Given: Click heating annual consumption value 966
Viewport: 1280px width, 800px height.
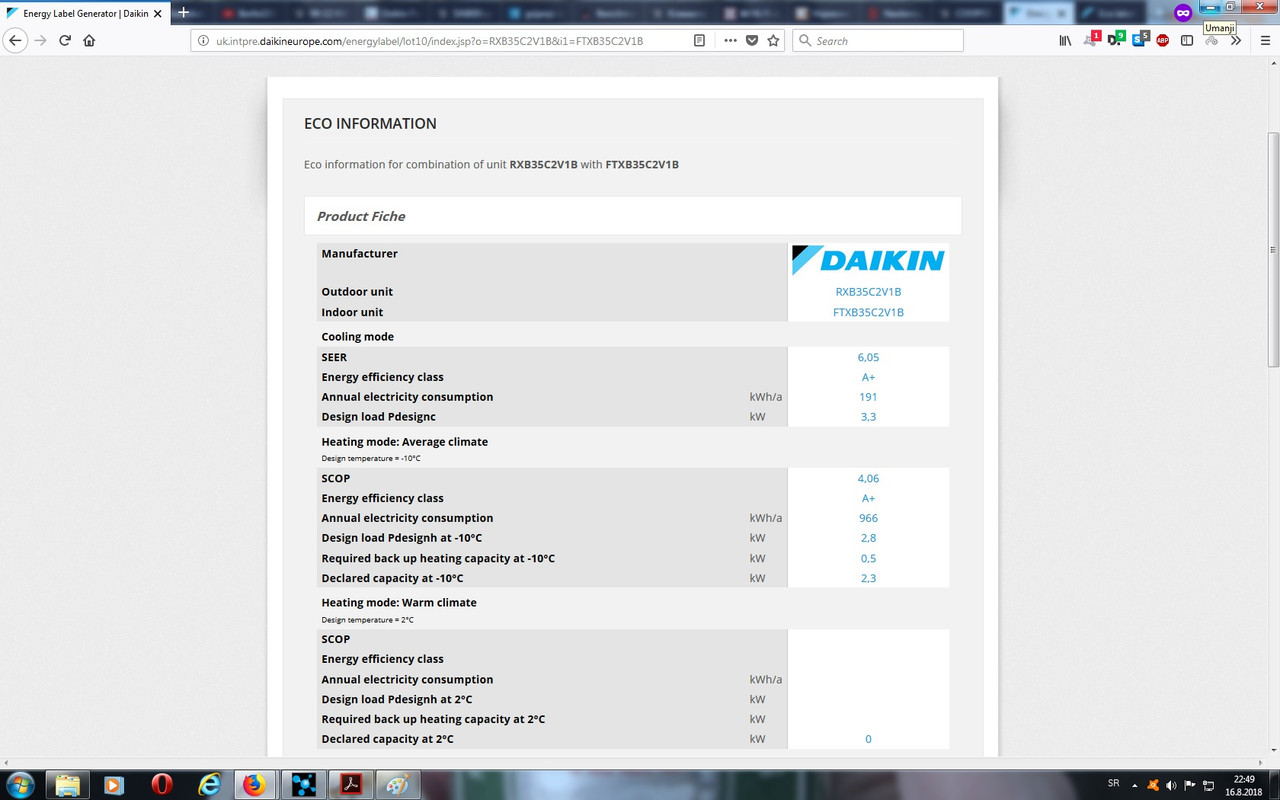Looking at the screenshot, I should (x=868, y=518).
